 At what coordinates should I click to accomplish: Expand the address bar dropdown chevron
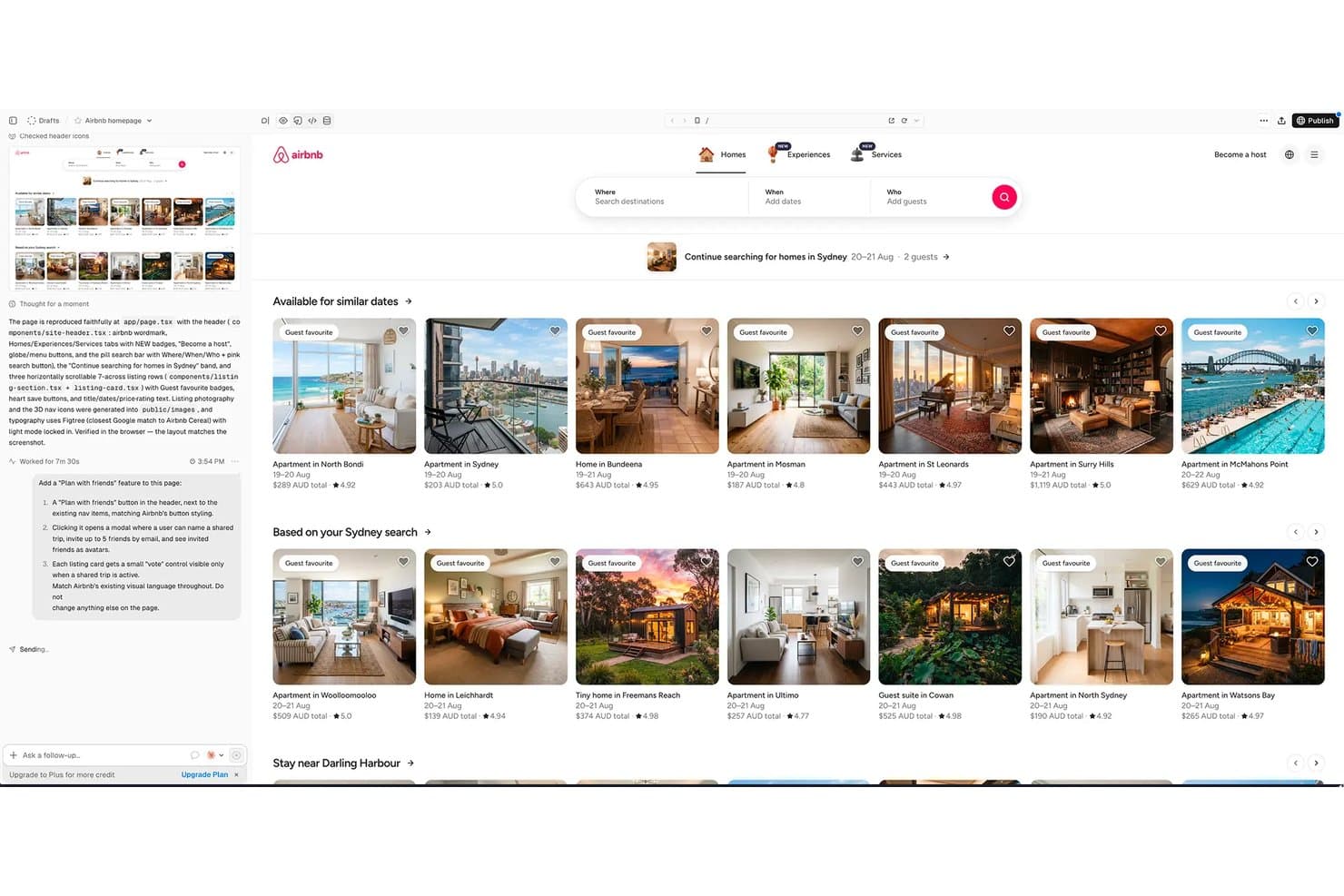(917, 121)
